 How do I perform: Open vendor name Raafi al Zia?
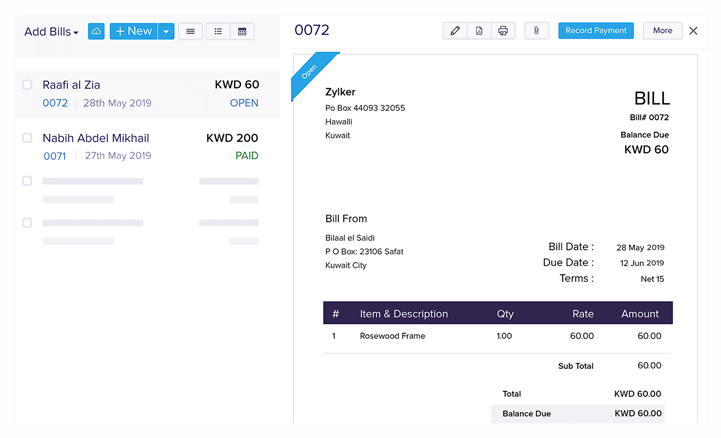point(71,85)
